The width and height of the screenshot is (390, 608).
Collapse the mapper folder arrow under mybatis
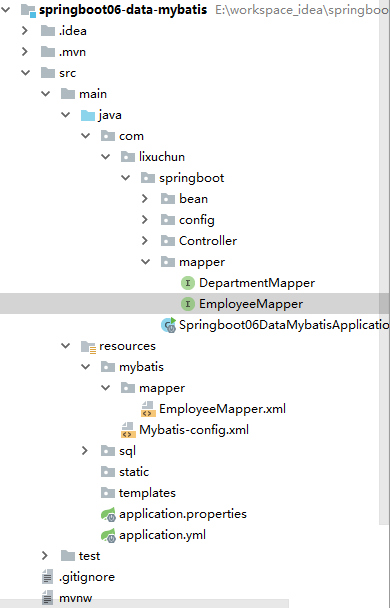(x=105, y=387)
